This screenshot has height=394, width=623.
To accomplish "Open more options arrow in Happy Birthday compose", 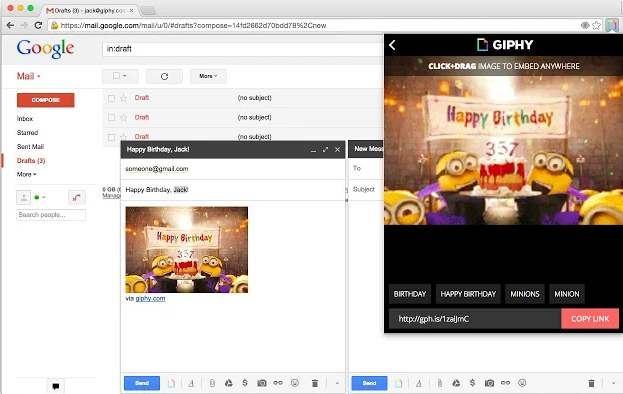I will [337, 383].
